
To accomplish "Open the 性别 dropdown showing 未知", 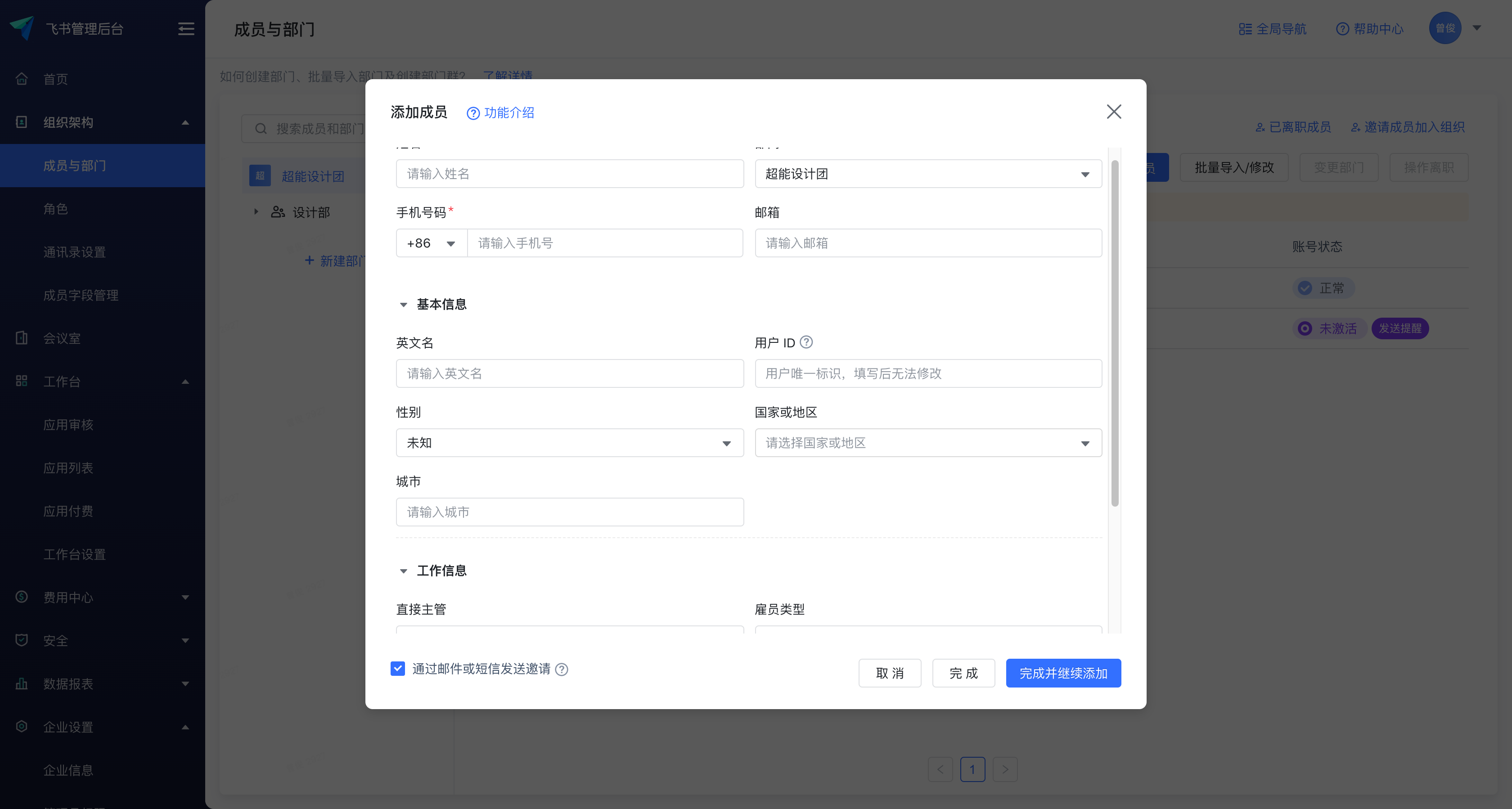I will [x=569, y=443].
